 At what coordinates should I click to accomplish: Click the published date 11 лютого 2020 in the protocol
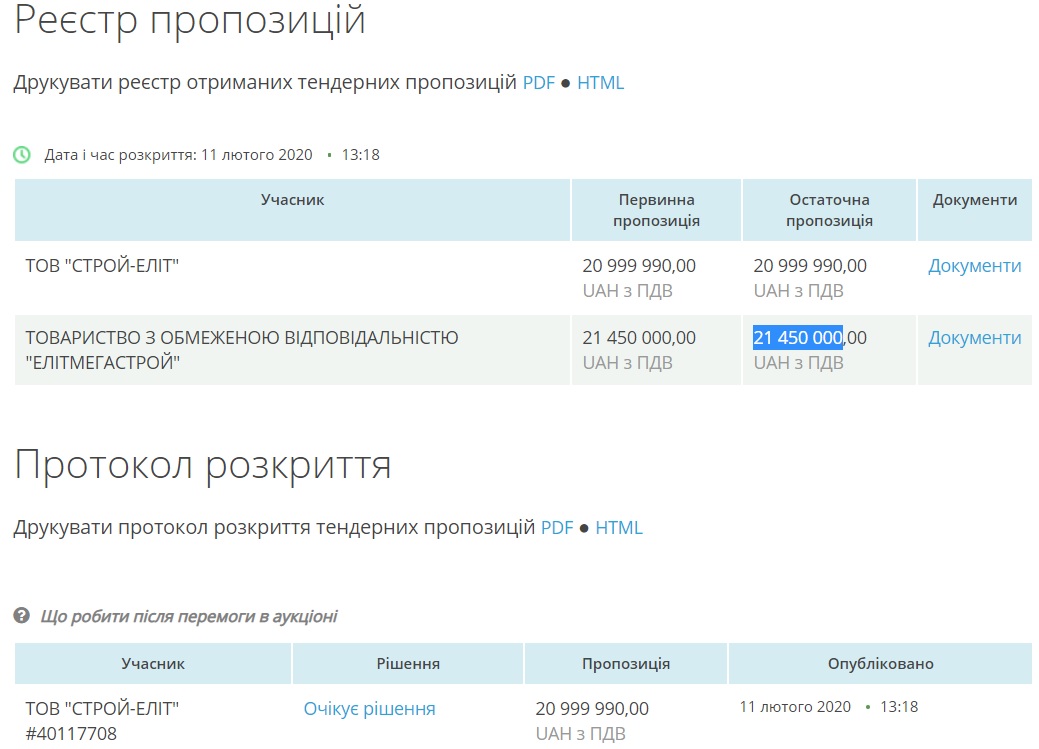point(794,707)
